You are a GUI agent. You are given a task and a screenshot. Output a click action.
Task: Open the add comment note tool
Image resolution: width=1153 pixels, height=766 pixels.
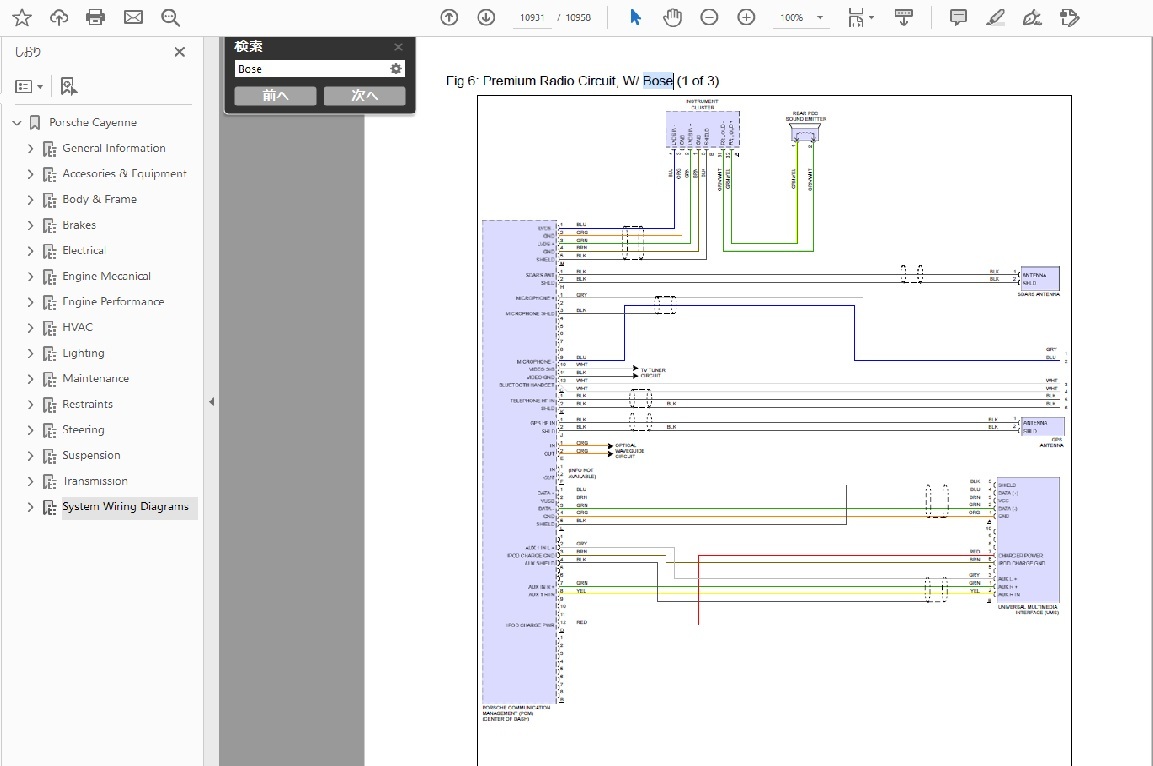point(958,17)
